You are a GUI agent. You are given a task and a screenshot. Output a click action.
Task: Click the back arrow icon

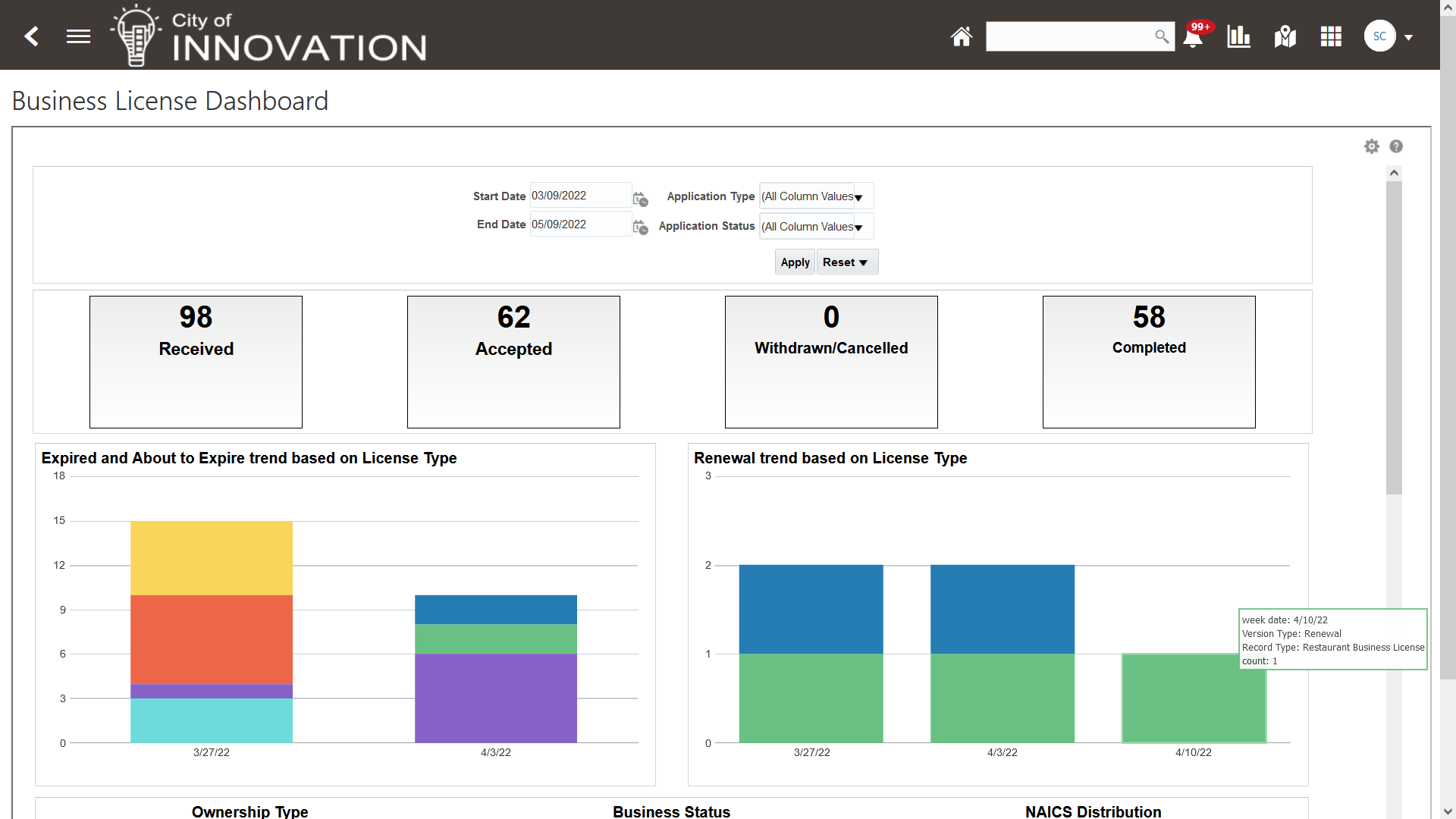(32, 36)
